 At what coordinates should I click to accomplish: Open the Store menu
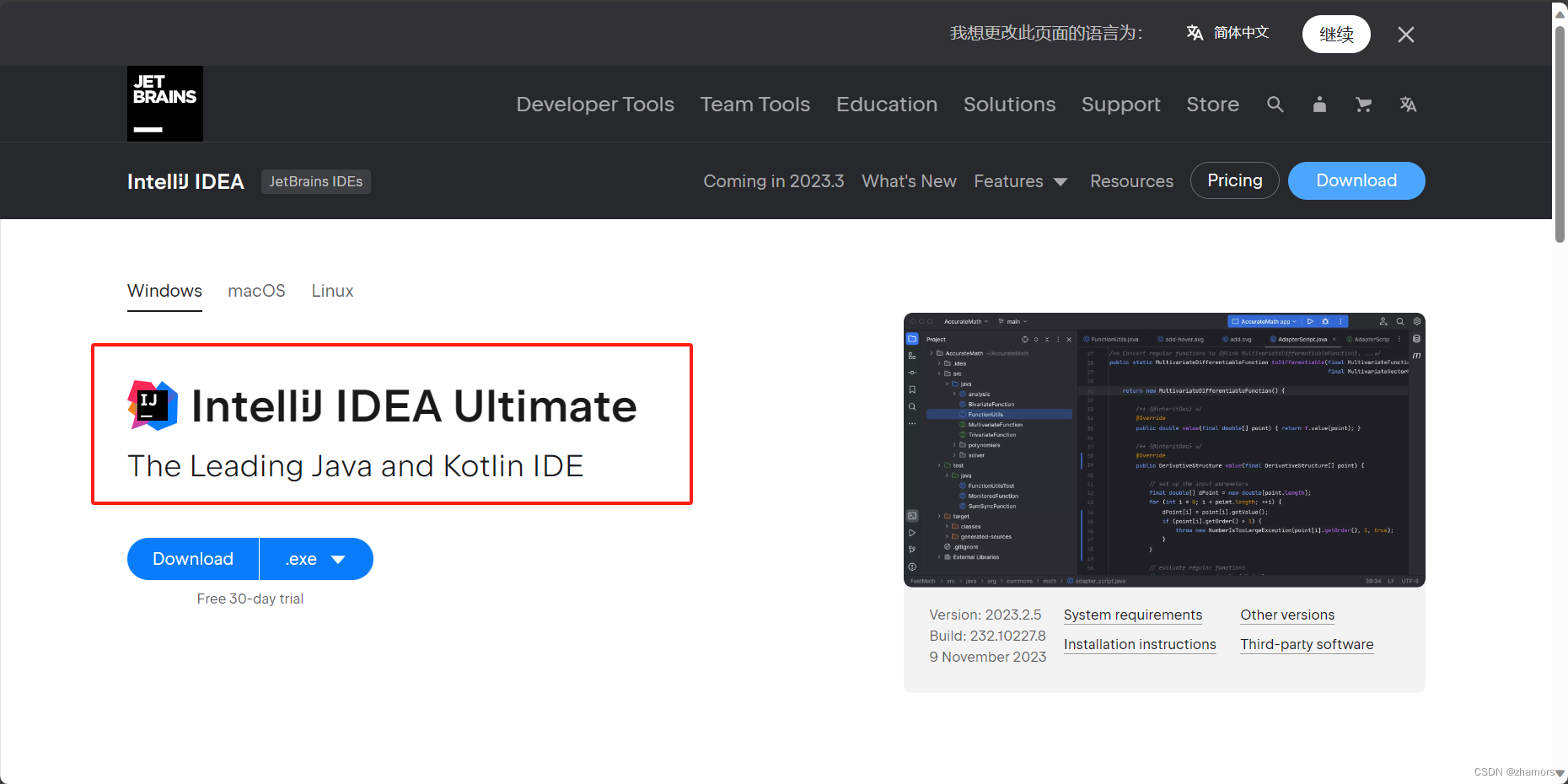coord(1213,105)
